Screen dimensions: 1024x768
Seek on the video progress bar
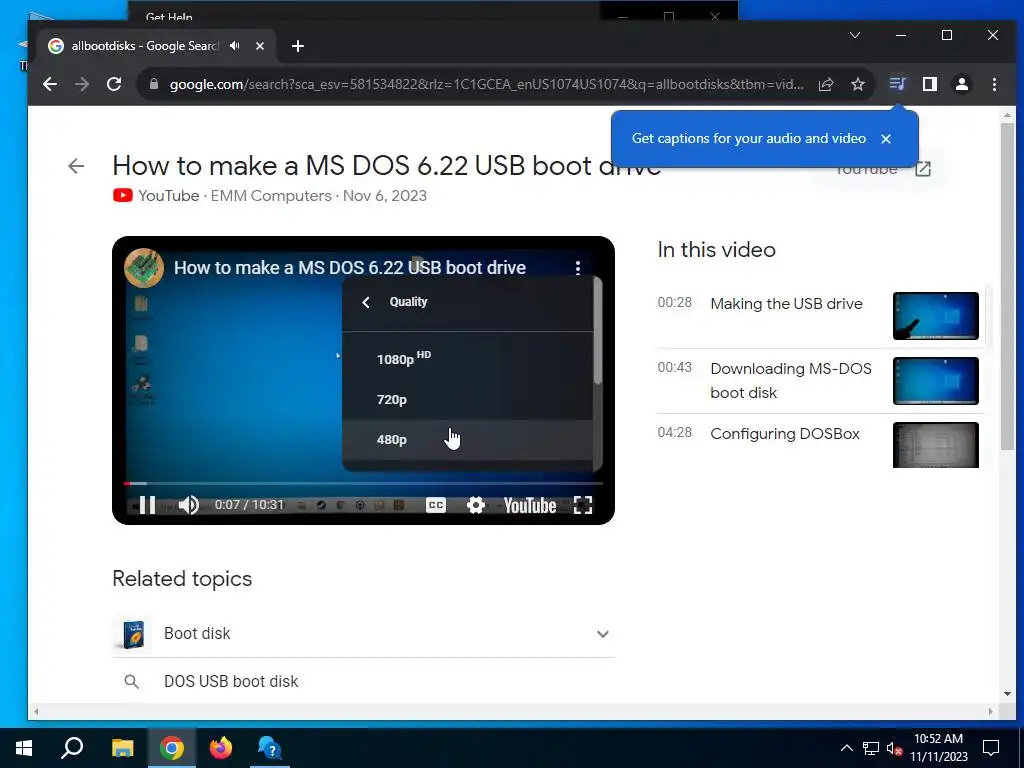coord(363,483)
